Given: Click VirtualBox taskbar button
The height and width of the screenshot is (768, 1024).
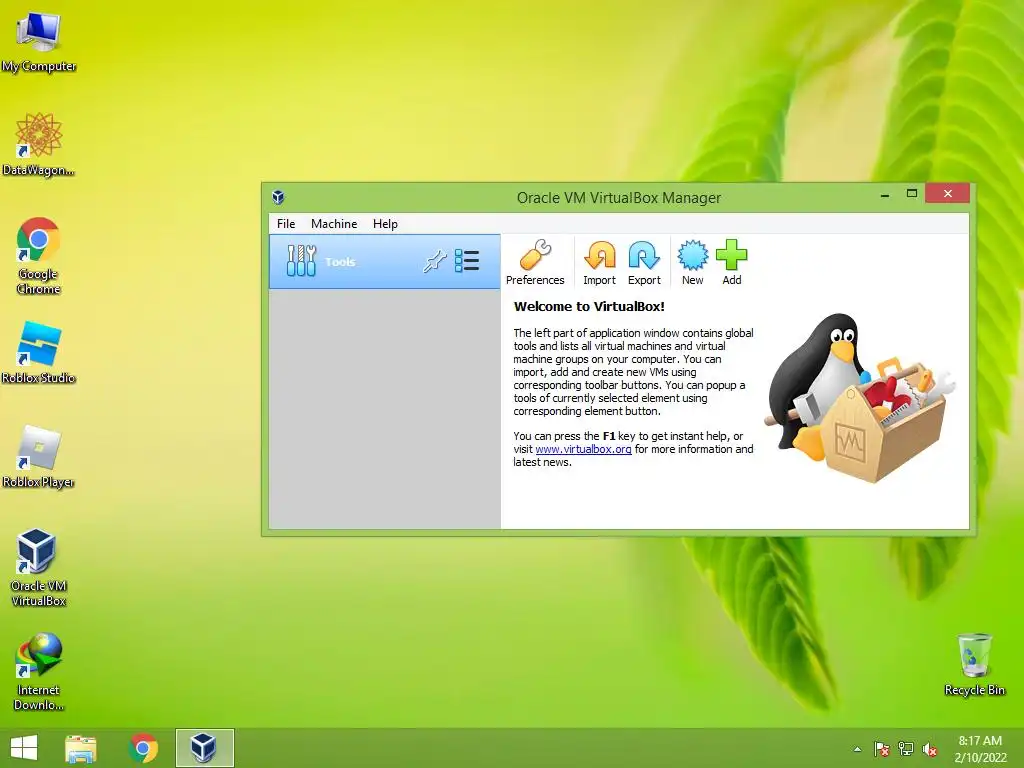Looking at the screenshot, I should 204,748.
